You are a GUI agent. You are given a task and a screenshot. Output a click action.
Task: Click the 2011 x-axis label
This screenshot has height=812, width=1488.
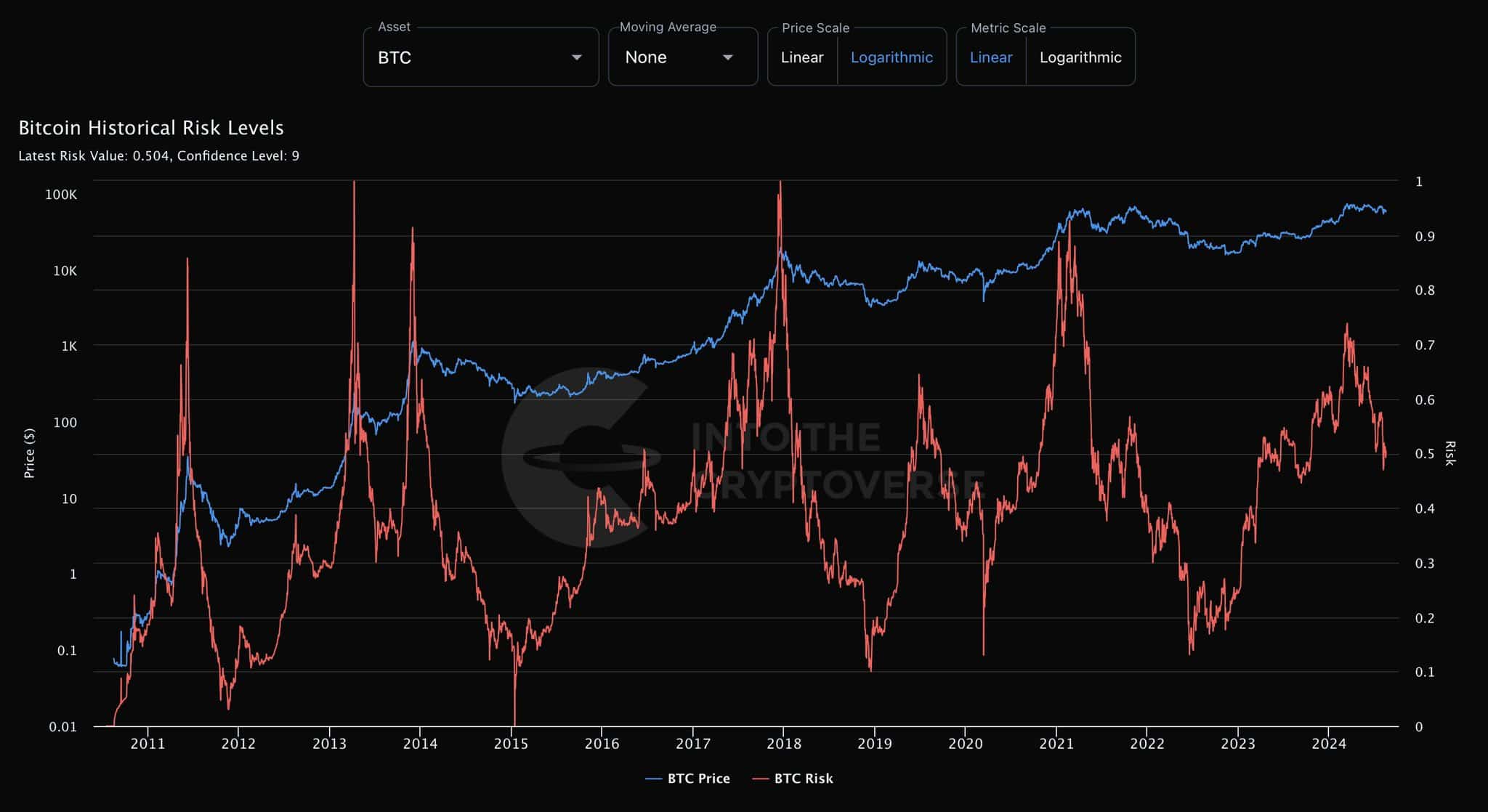[x=147, y=744]
